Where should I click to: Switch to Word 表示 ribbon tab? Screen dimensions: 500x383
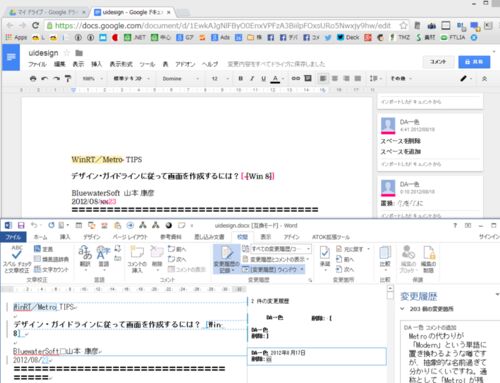click(266, 237)
